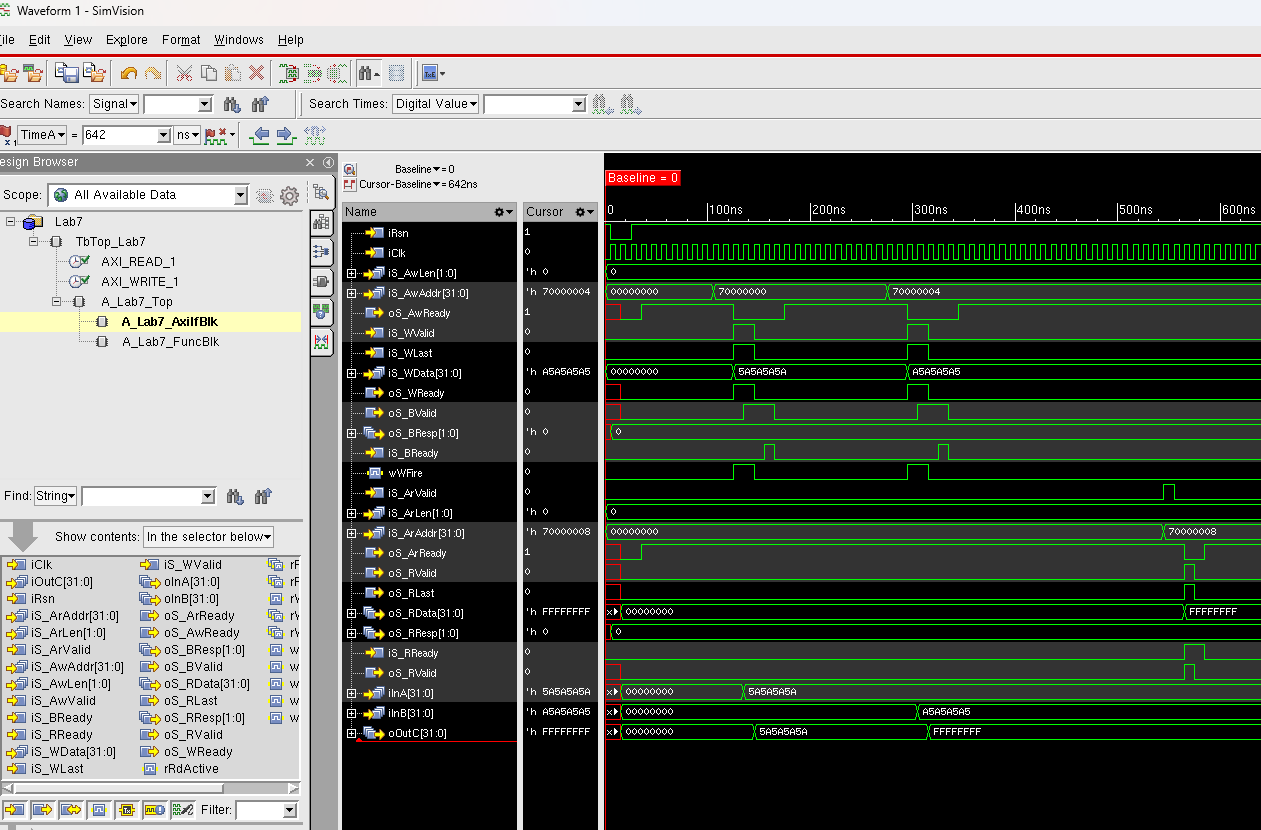Screen dimensions: 1261x830
Task: Collapse the A_Lab7_Top tree node
Action: pos(57,301)
